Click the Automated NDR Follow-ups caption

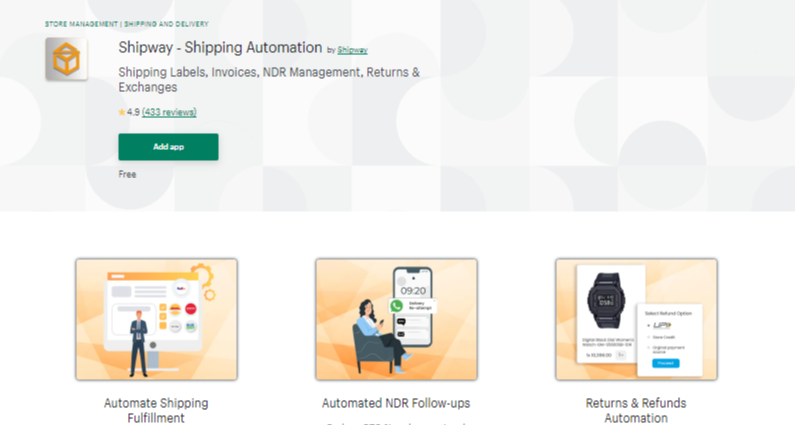[x=396, y=403]
